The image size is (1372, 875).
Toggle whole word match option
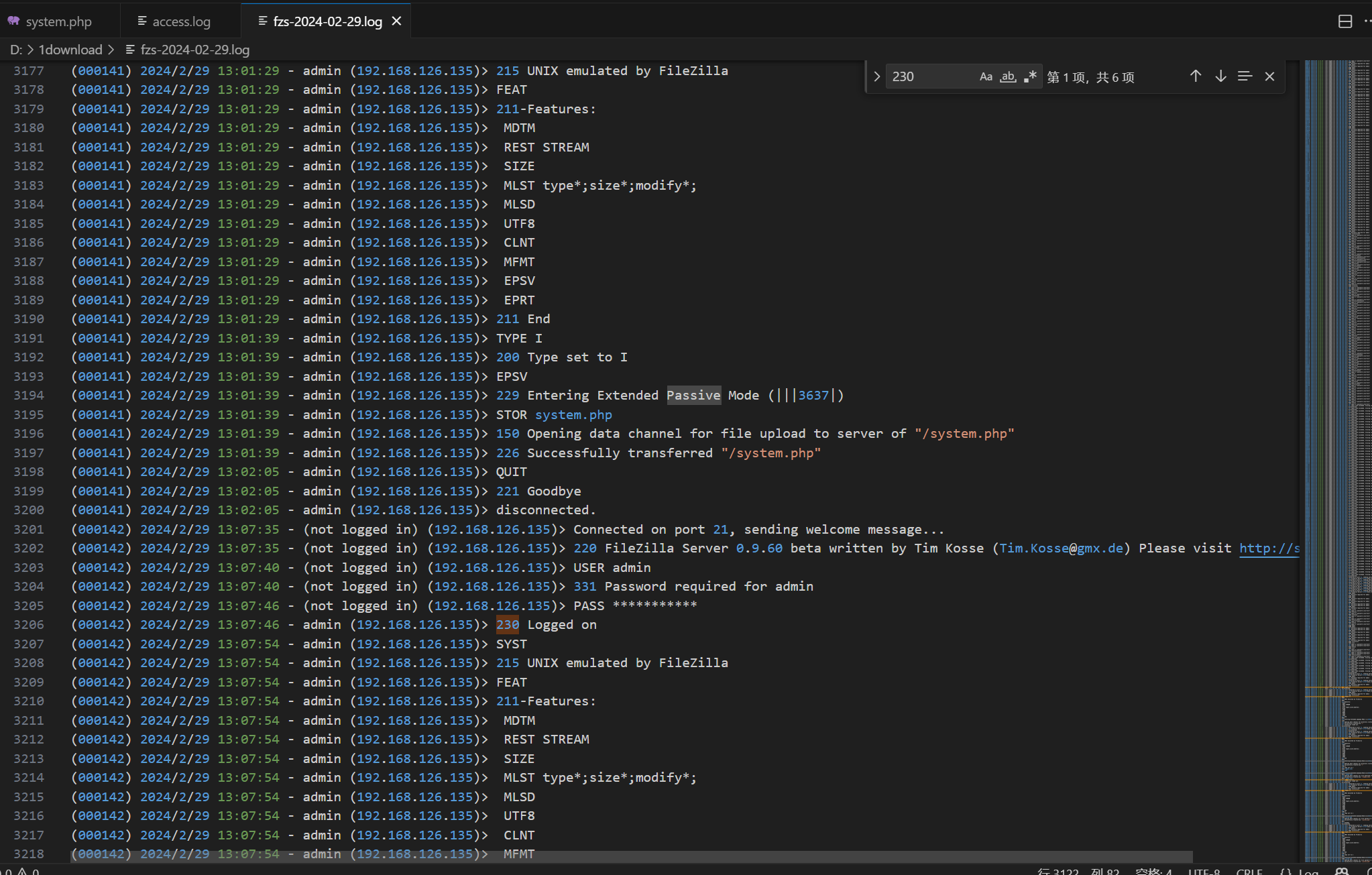click(x=1008, y=76)
